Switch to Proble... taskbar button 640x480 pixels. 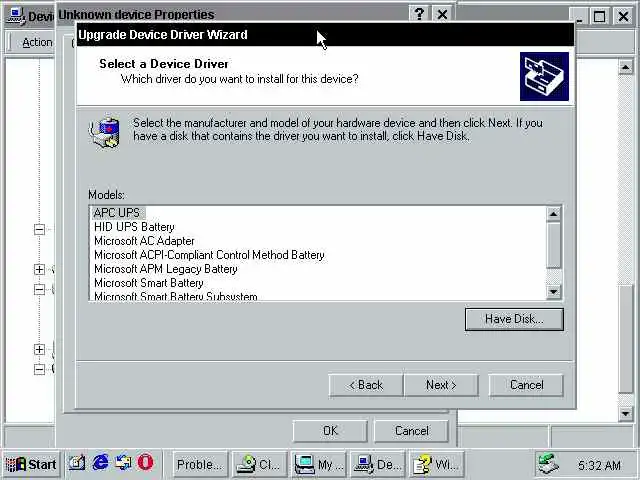tap(200, 464)
